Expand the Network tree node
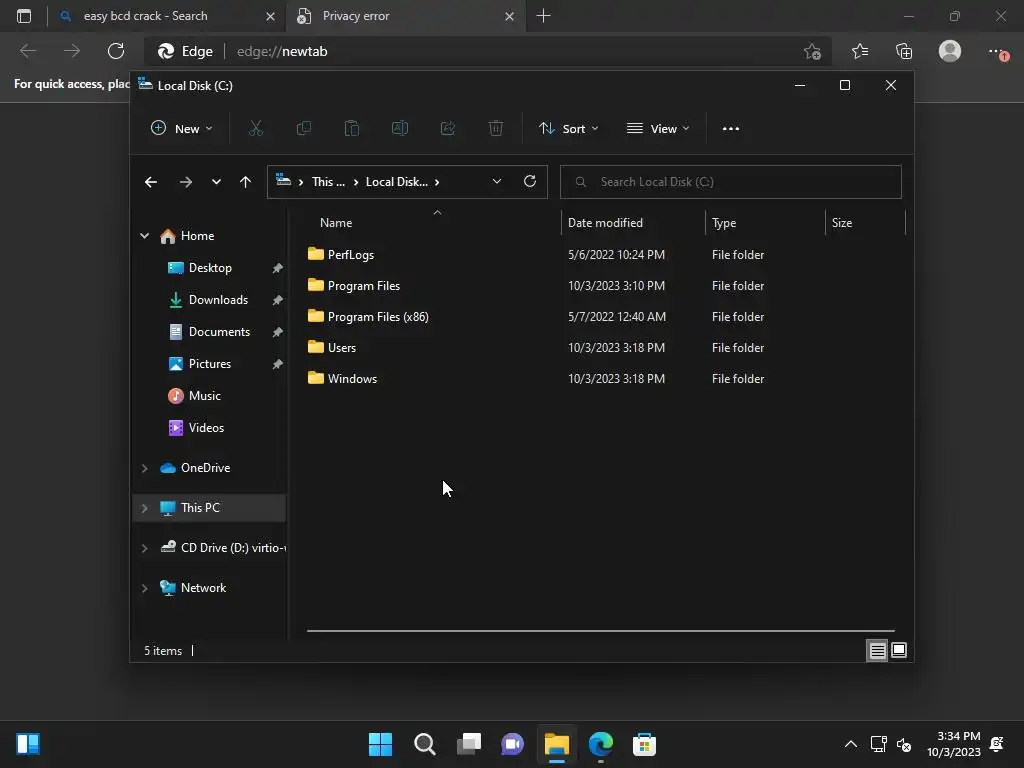The height and width of the screenshot is (768, 1024). [144, 588]
